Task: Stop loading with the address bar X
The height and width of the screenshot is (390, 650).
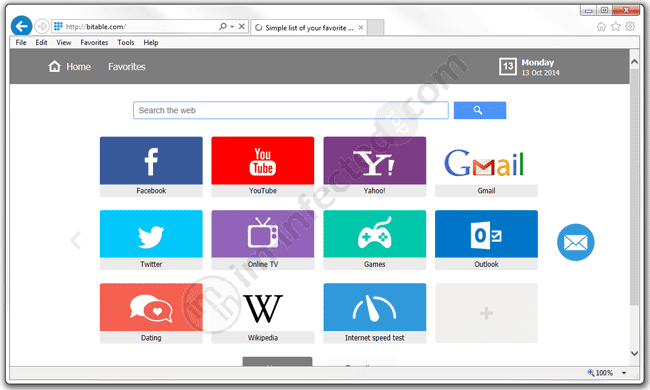Action: [x=242, y=27]
